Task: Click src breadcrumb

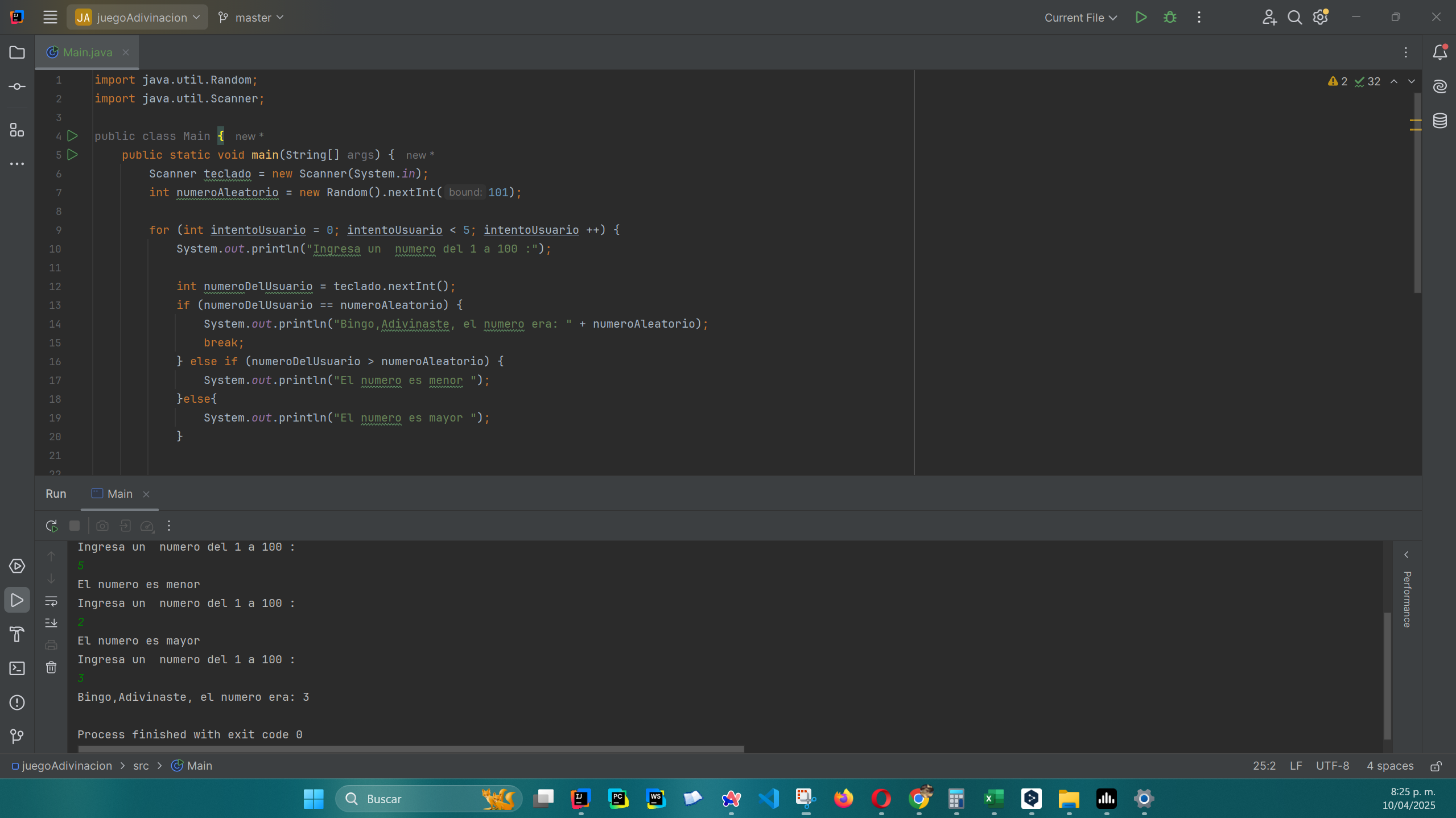Action: tap(141, 766)
